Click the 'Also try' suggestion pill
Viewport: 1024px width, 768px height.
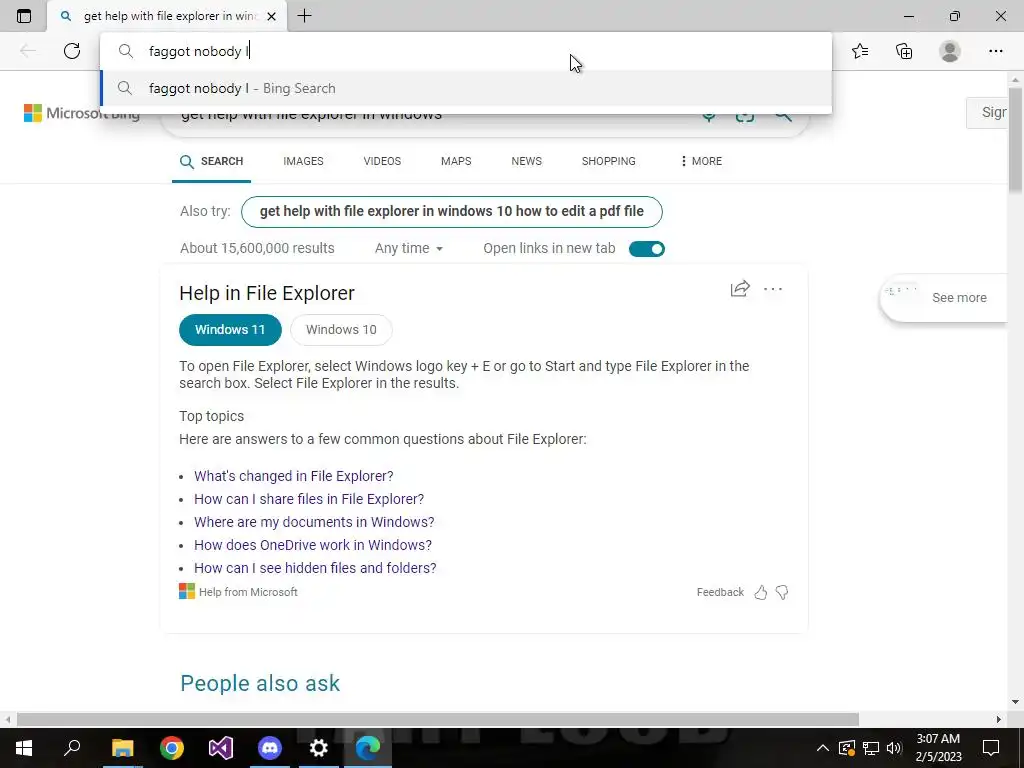pos(452,212)
